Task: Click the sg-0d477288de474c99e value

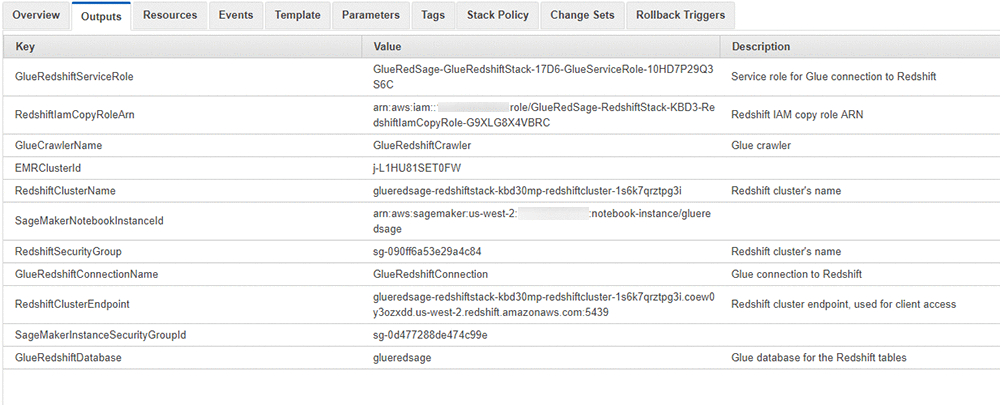Action: pyautogui.click(x=430, y=335)
